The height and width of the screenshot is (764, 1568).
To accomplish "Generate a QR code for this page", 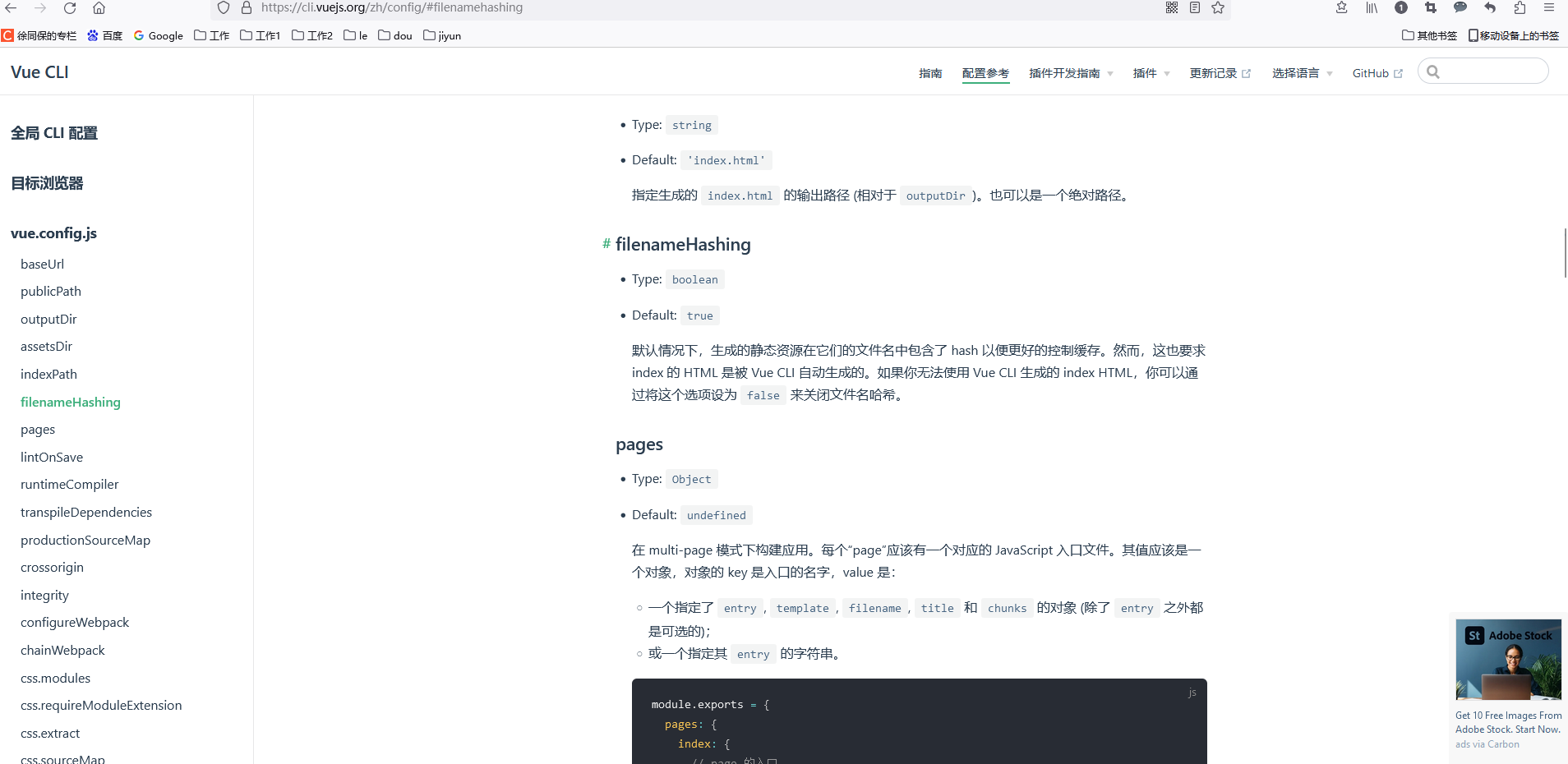I will (1173, 8).
